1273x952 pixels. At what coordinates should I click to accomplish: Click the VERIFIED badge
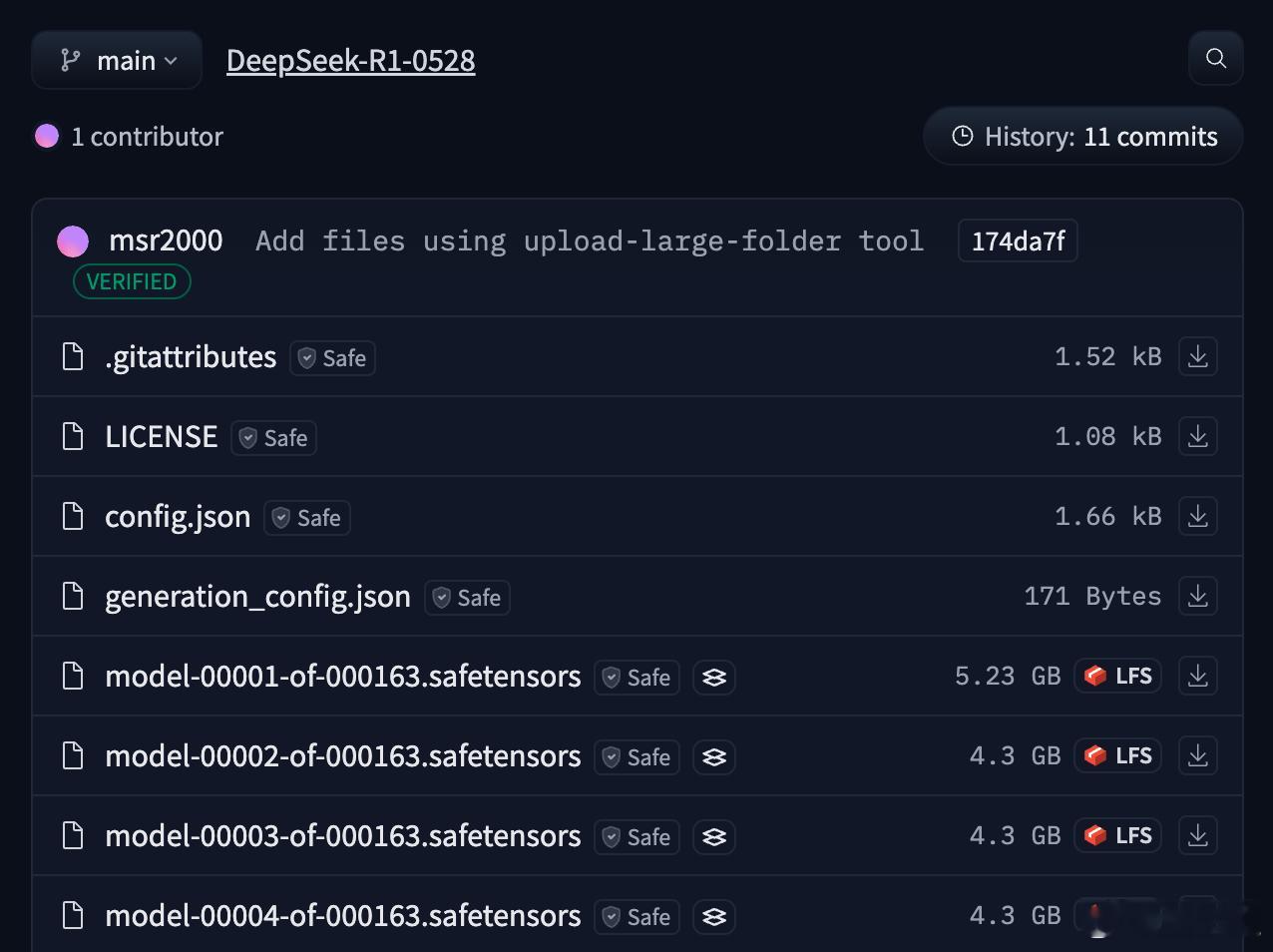pyautogui.click(x=132, y=281)
